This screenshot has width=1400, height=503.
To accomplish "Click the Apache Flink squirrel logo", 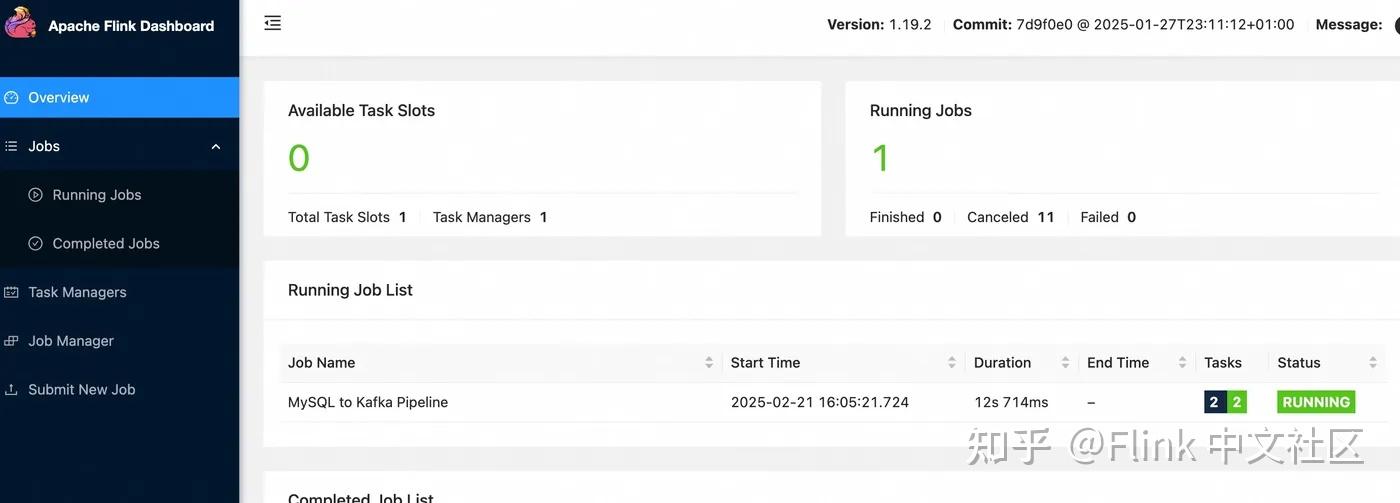I will (20, 24).
